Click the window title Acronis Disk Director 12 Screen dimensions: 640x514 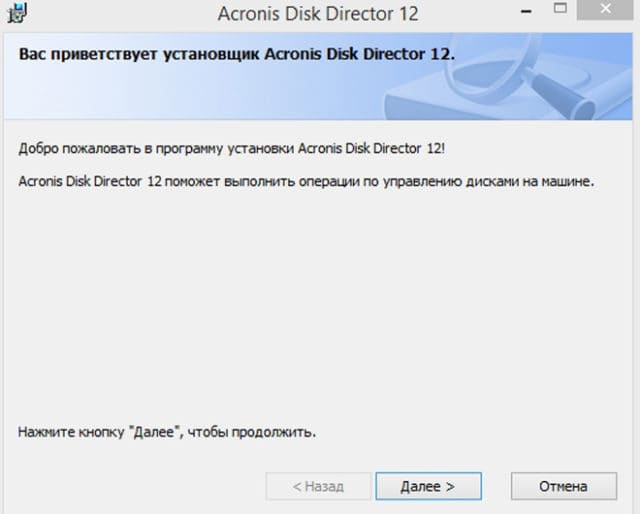(318, 14)
